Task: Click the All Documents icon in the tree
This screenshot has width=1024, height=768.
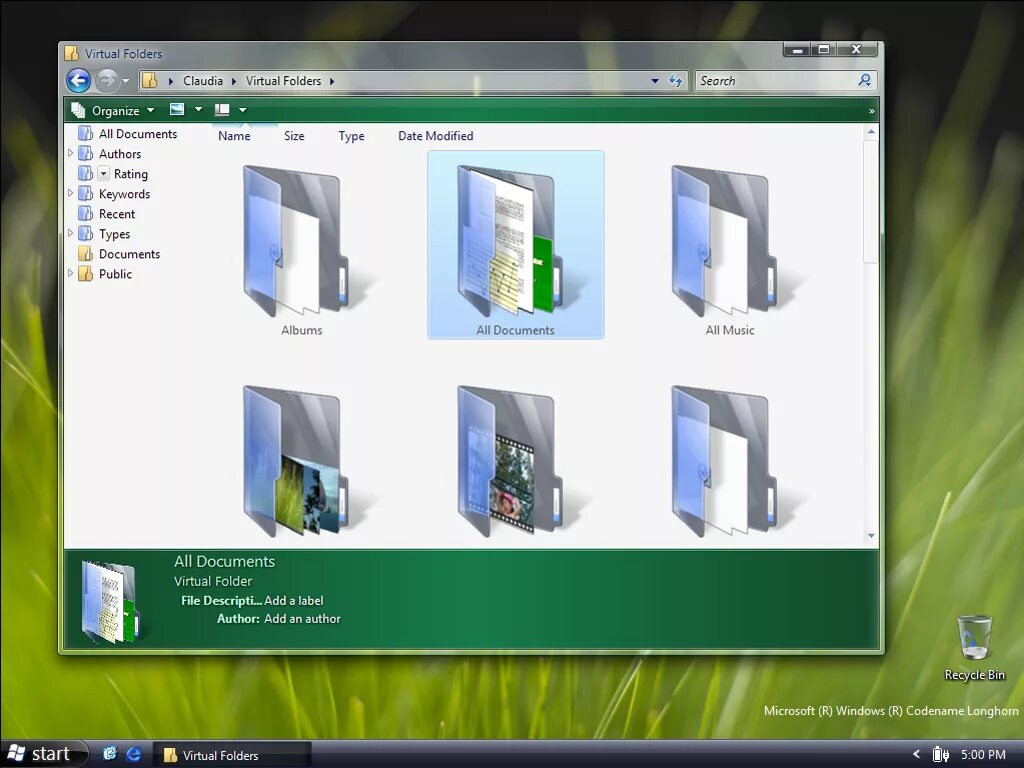Action: tap(86, 134)
